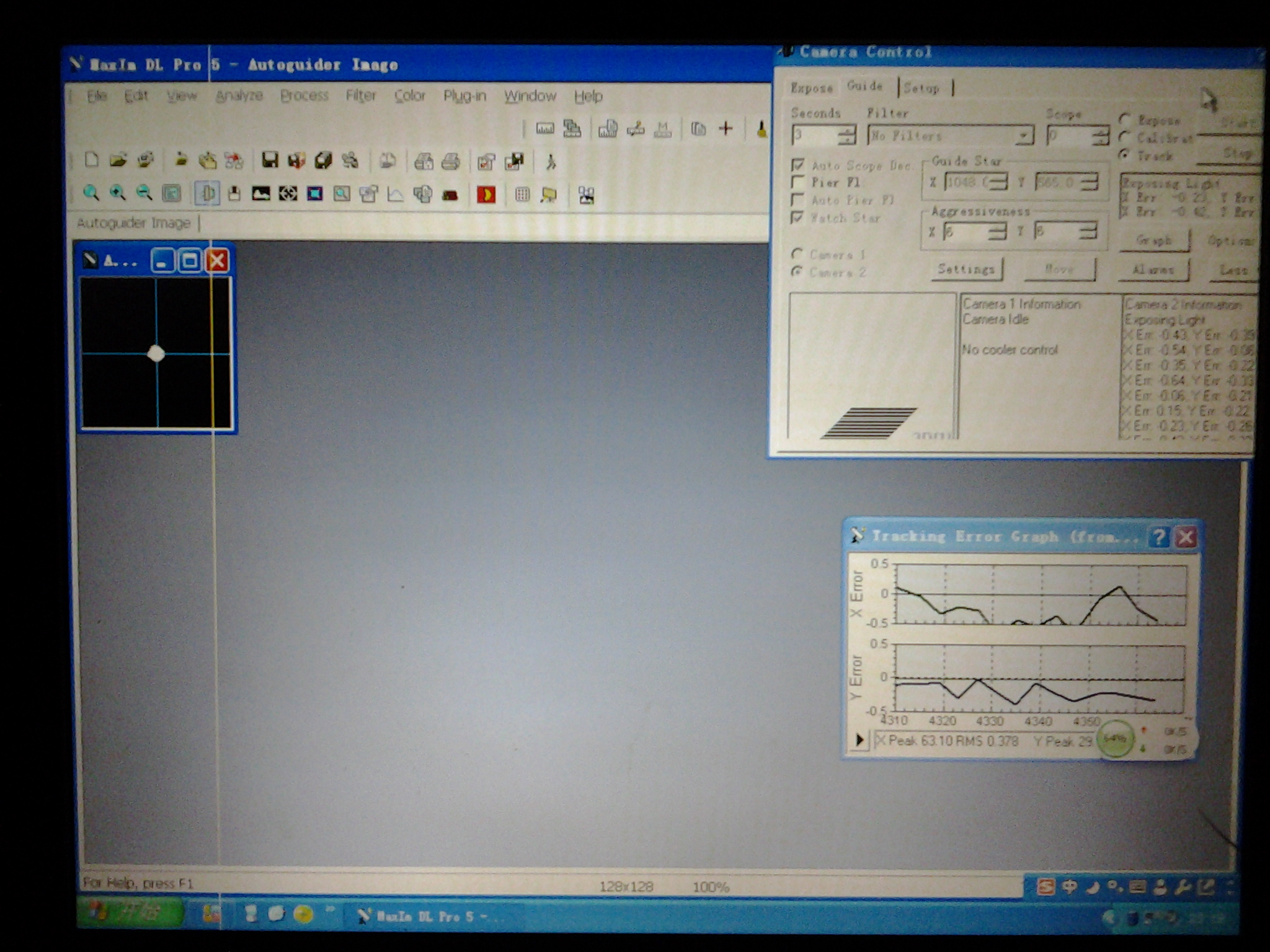
Task: Open the line graph profile tool icon
Action: click(x=395, y=195)
